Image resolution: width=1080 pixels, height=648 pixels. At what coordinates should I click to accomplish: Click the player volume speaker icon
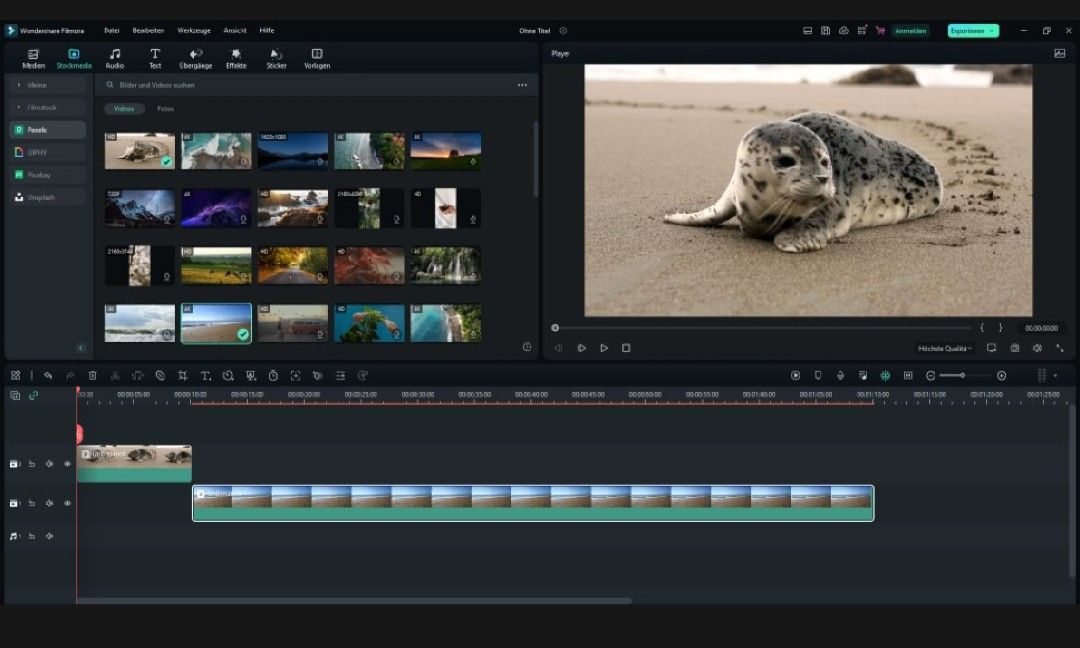click(x=1037, y=348)
